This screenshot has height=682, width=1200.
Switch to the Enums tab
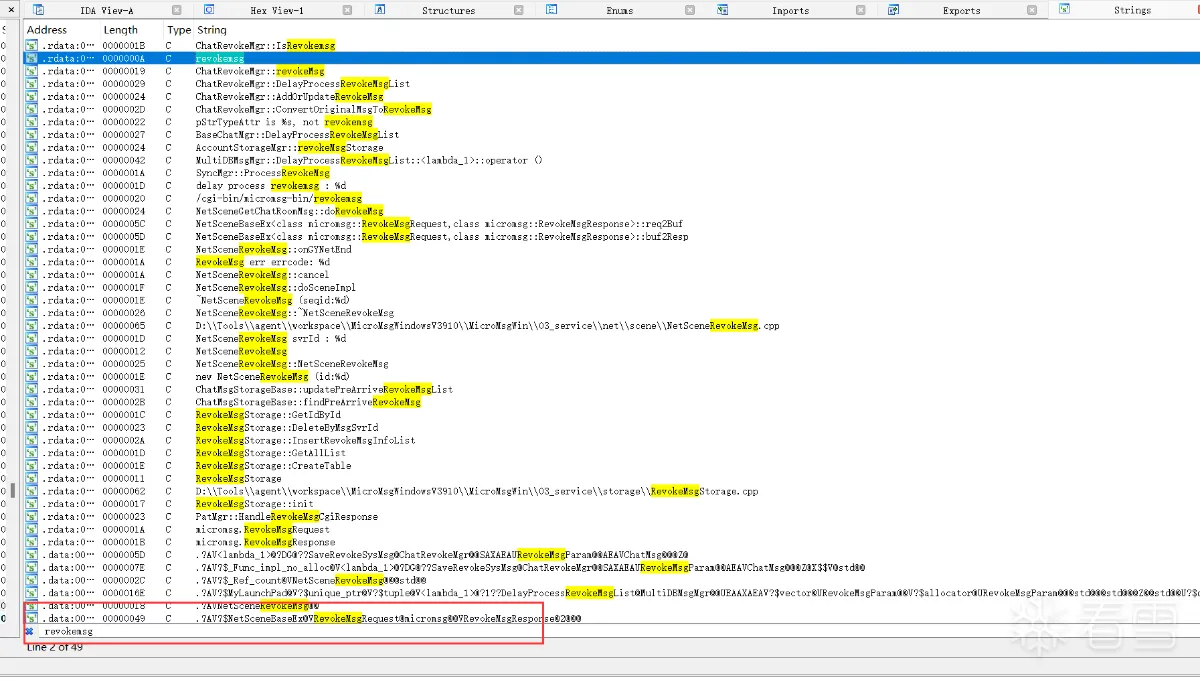(620, 11)
